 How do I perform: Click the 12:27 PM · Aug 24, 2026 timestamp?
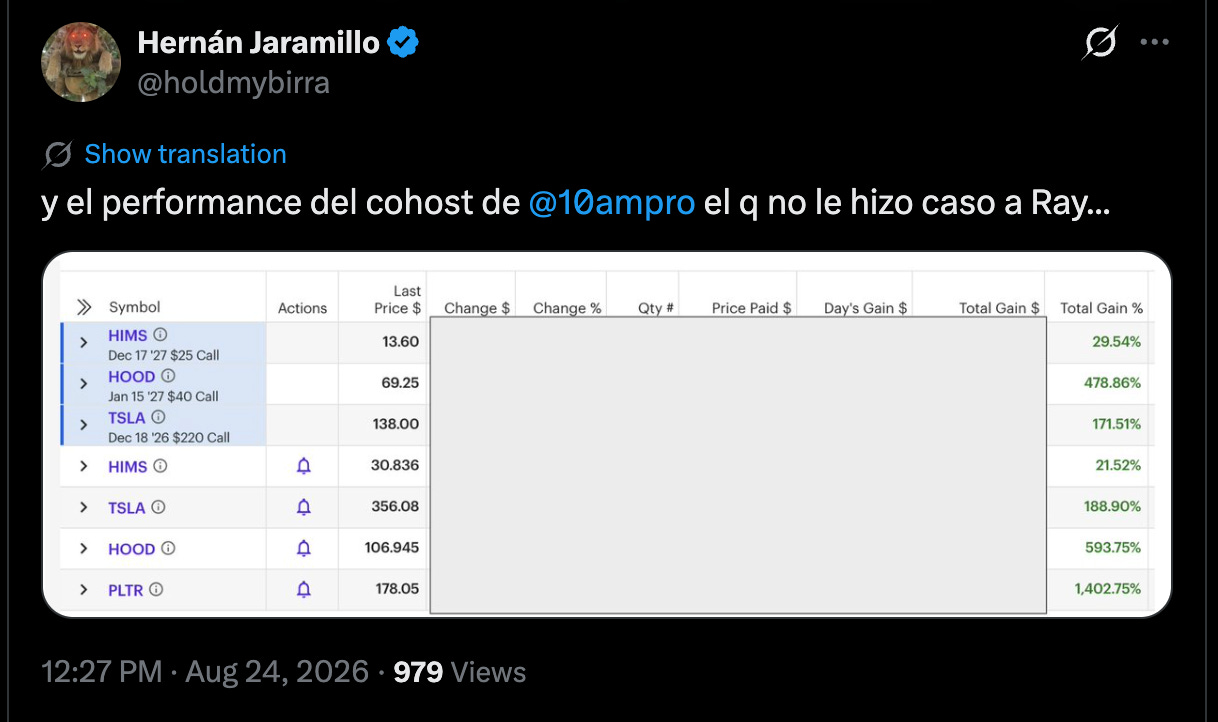(x=205, y=671)
